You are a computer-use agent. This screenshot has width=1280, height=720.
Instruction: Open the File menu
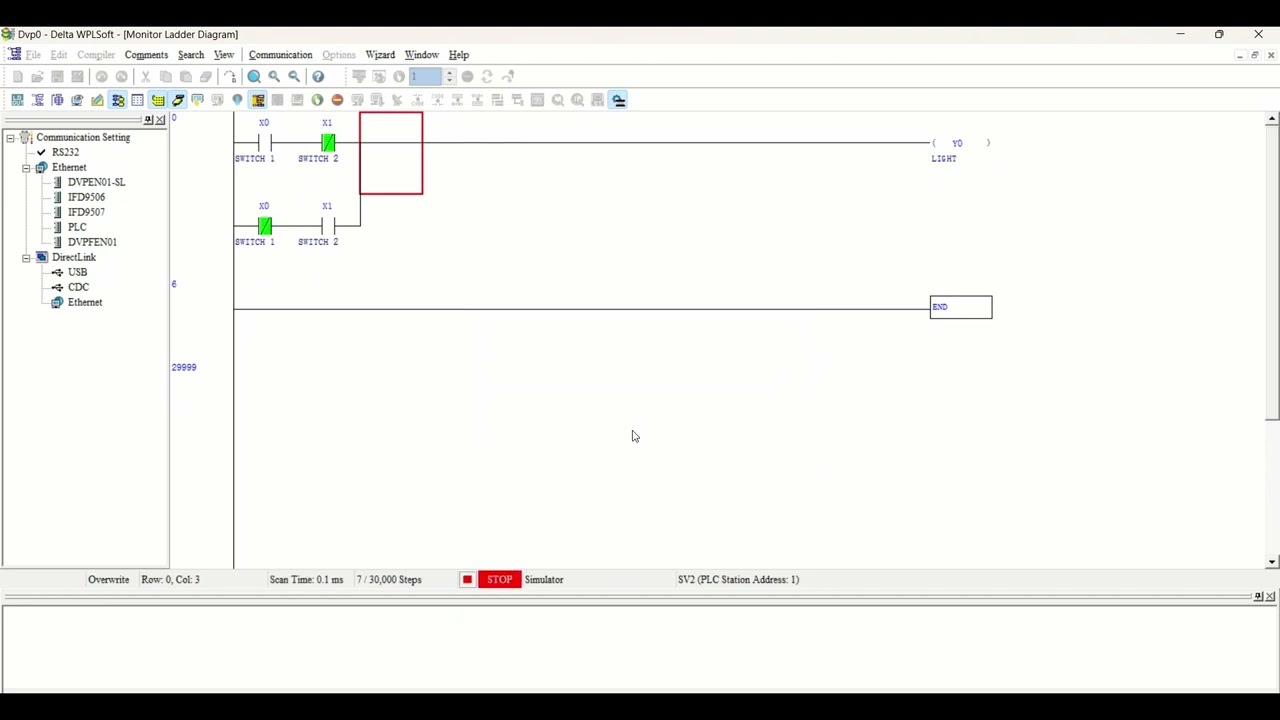33,55
